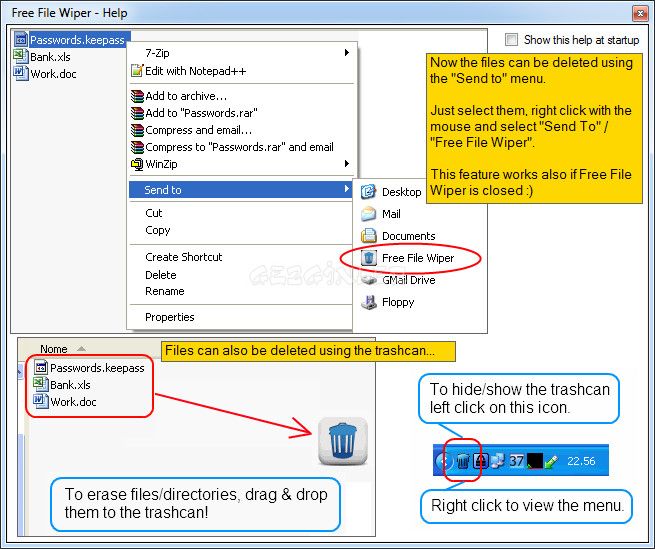
Task: Click the GMail Drive icon in submenu
Action: pyautogui.click(x=368, y=280)
